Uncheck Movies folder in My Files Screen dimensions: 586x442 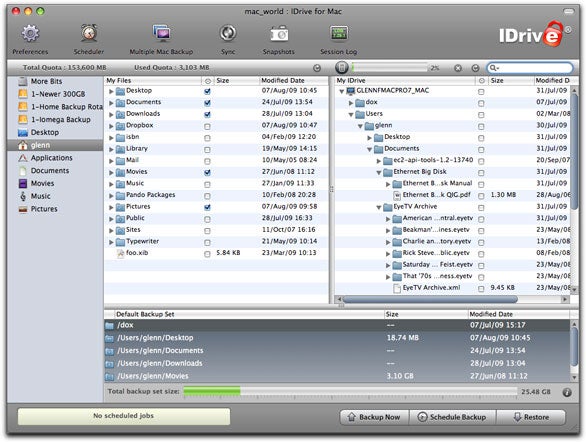[207, 172]
